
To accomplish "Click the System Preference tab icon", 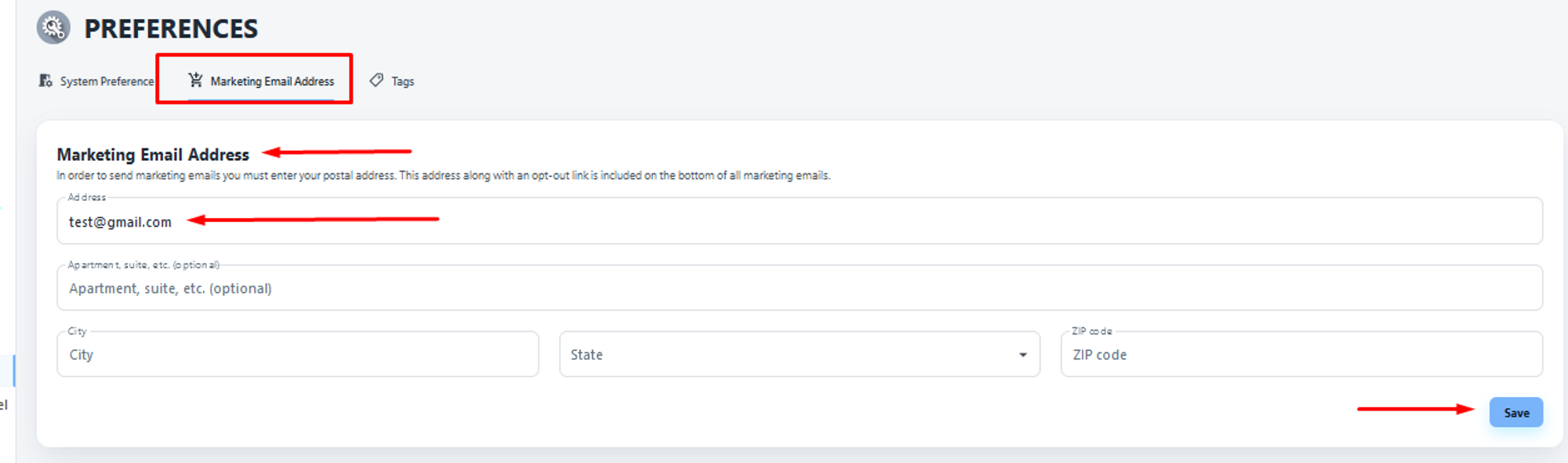I will pyautogui.click(x=46, y=81).
